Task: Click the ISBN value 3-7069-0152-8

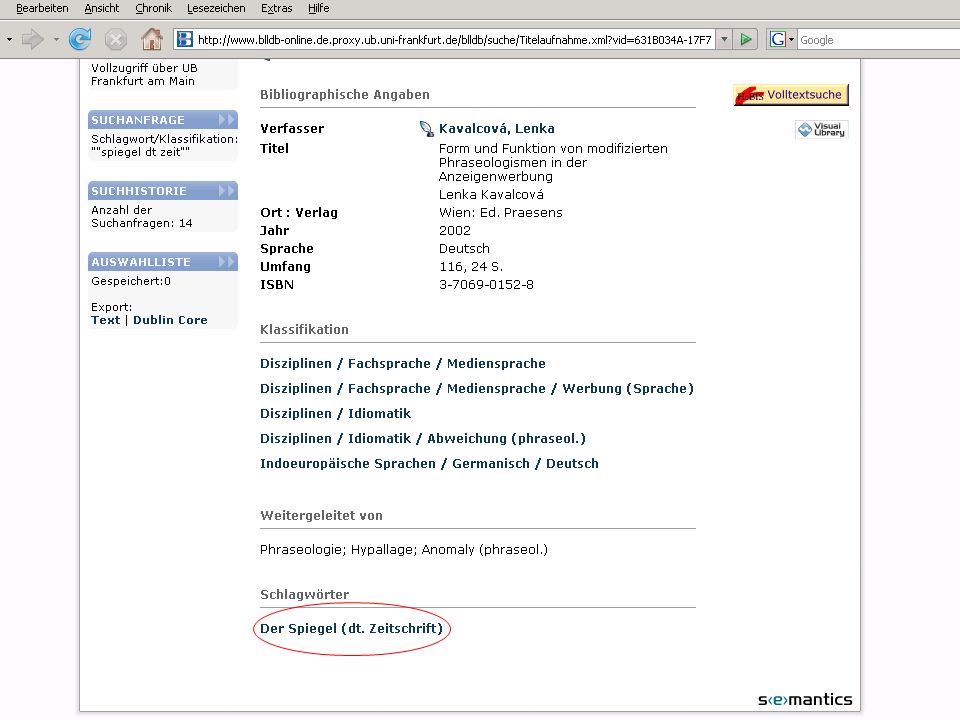Action: pyautogui.click(x=486, y=285)
